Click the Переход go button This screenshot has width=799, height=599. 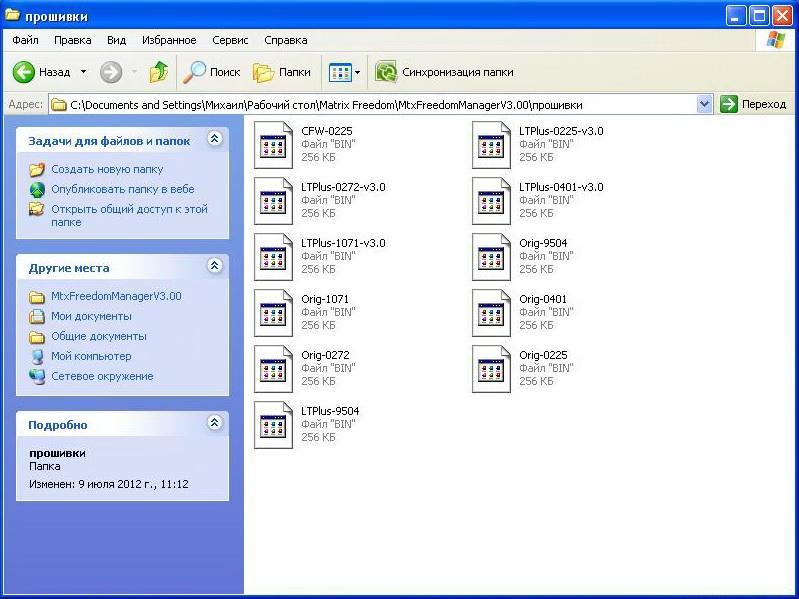pyautogui.click(x=754, y=104)
